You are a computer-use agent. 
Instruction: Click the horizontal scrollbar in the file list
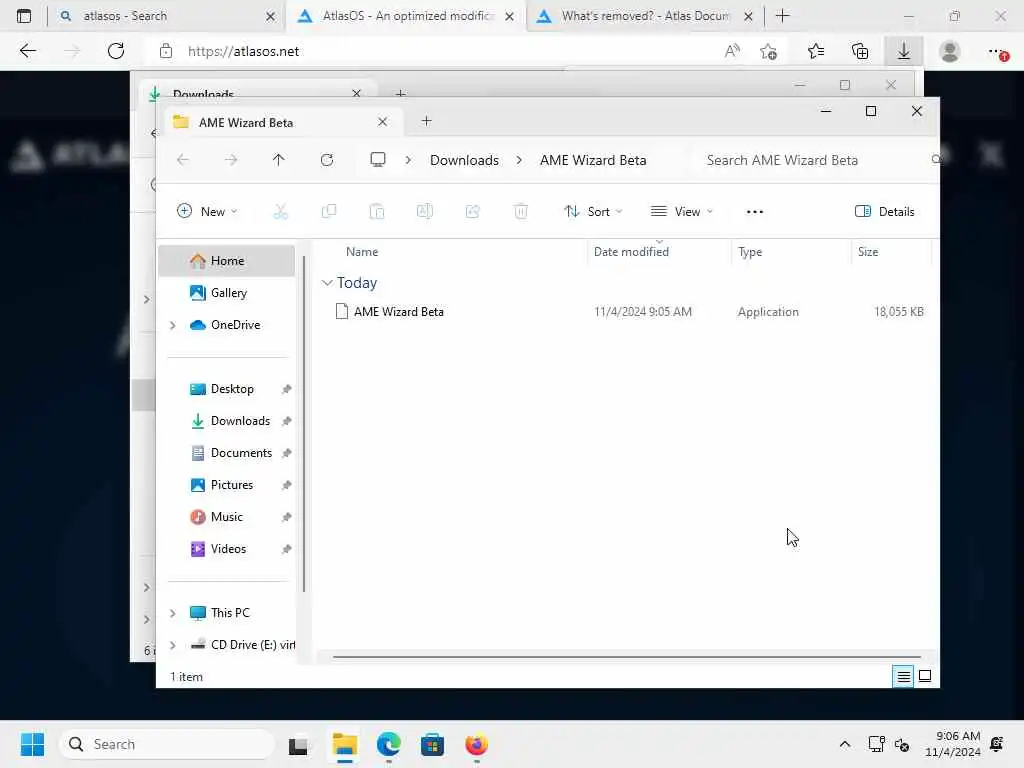(627, 657)
